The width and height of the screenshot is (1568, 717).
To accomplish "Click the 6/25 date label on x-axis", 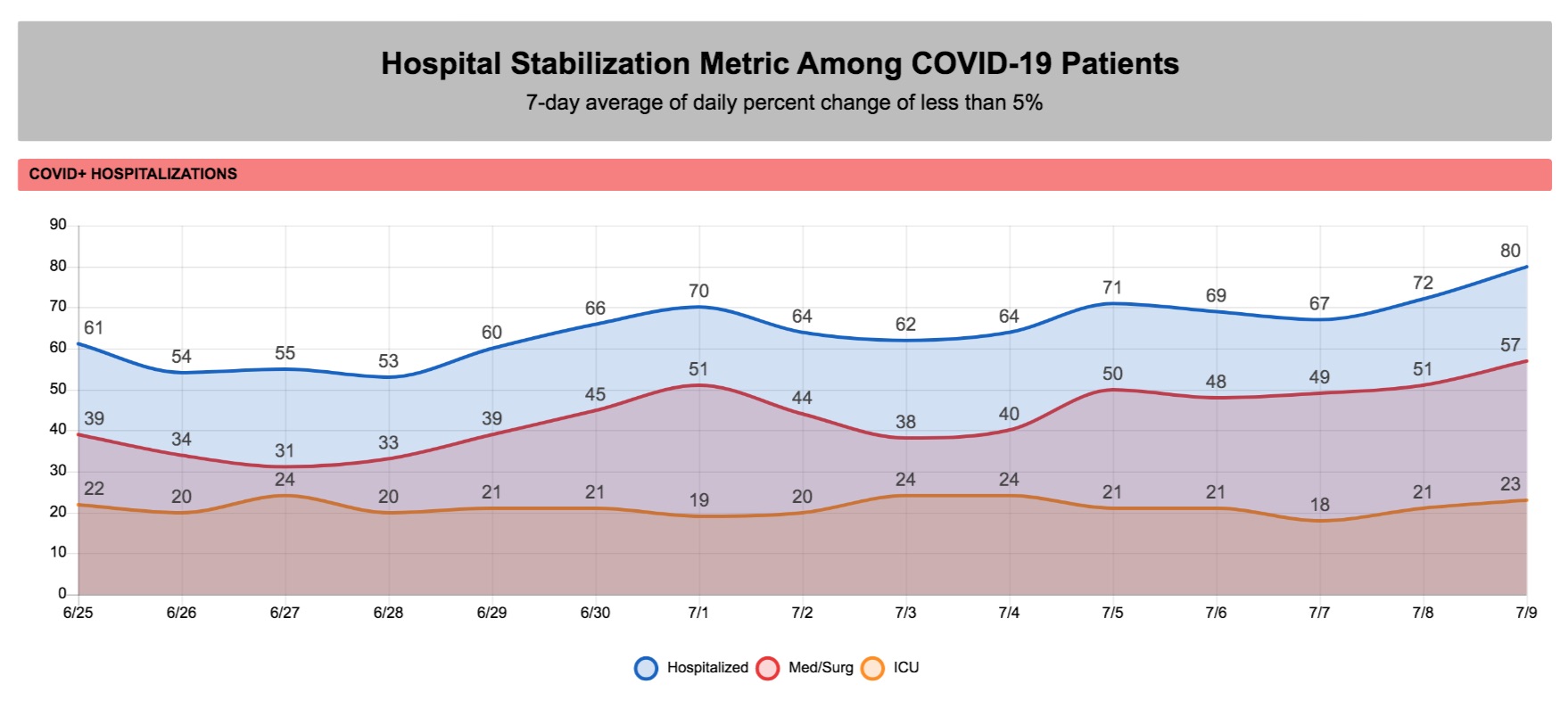I will coord(78,613).
